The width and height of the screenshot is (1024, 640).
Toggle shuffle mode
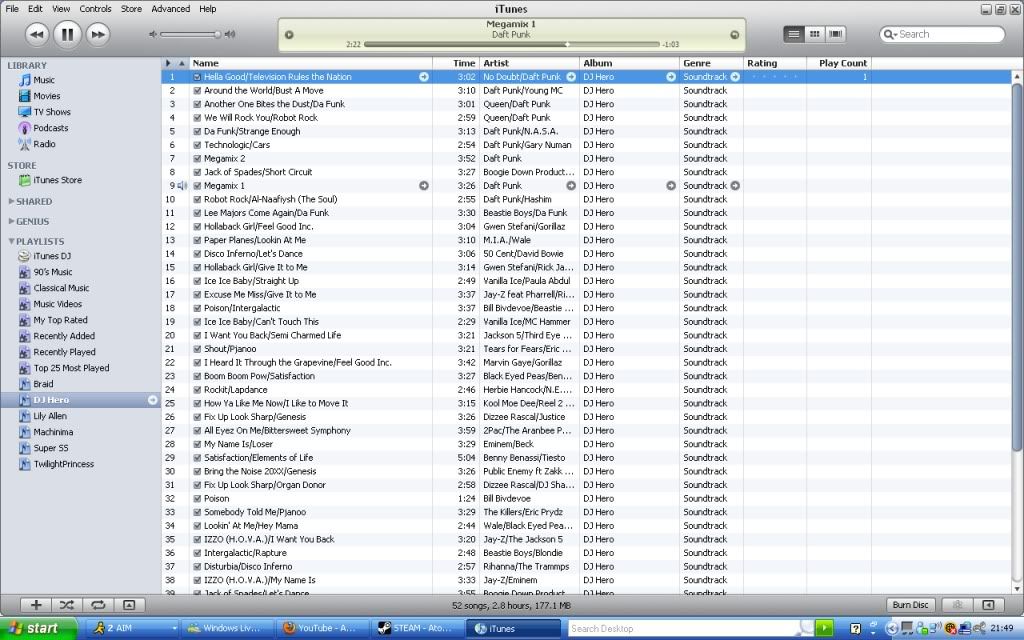pos(67,605)
